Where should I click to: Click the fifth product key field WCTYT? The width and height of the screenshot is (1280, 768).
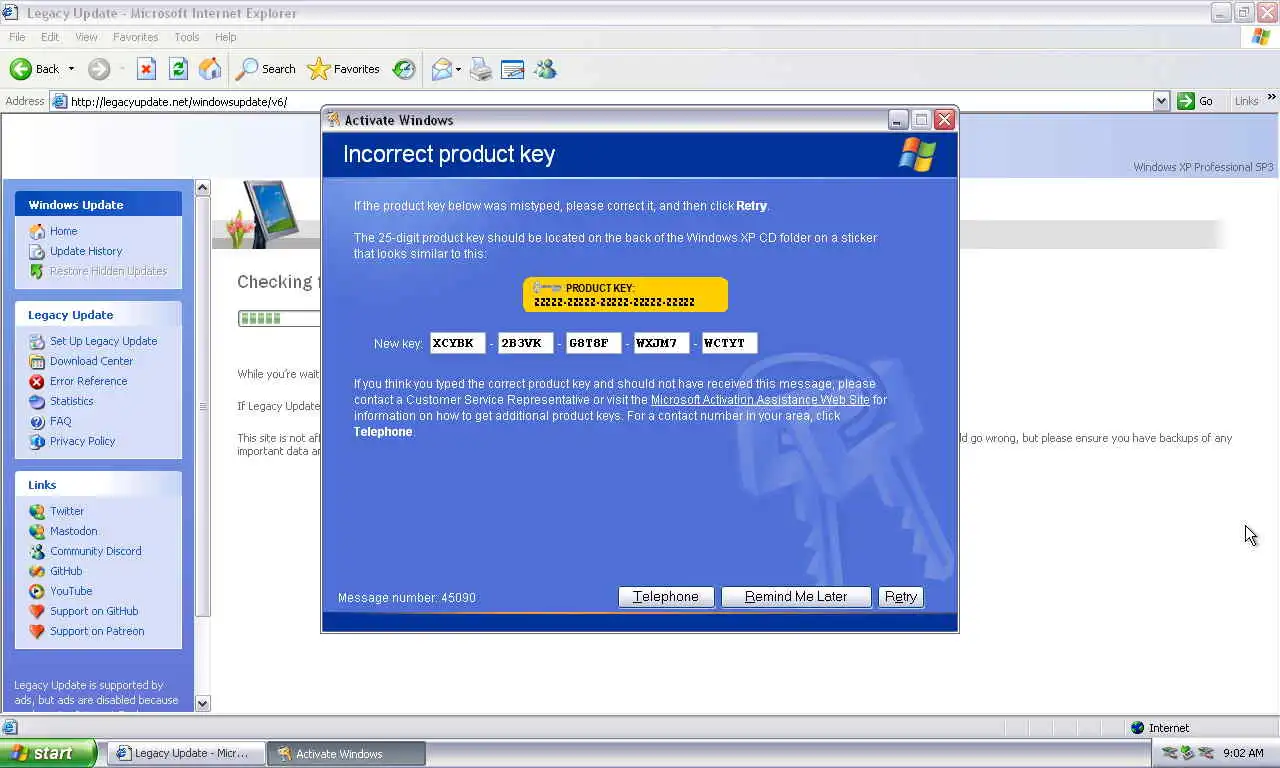click(730, 343)
